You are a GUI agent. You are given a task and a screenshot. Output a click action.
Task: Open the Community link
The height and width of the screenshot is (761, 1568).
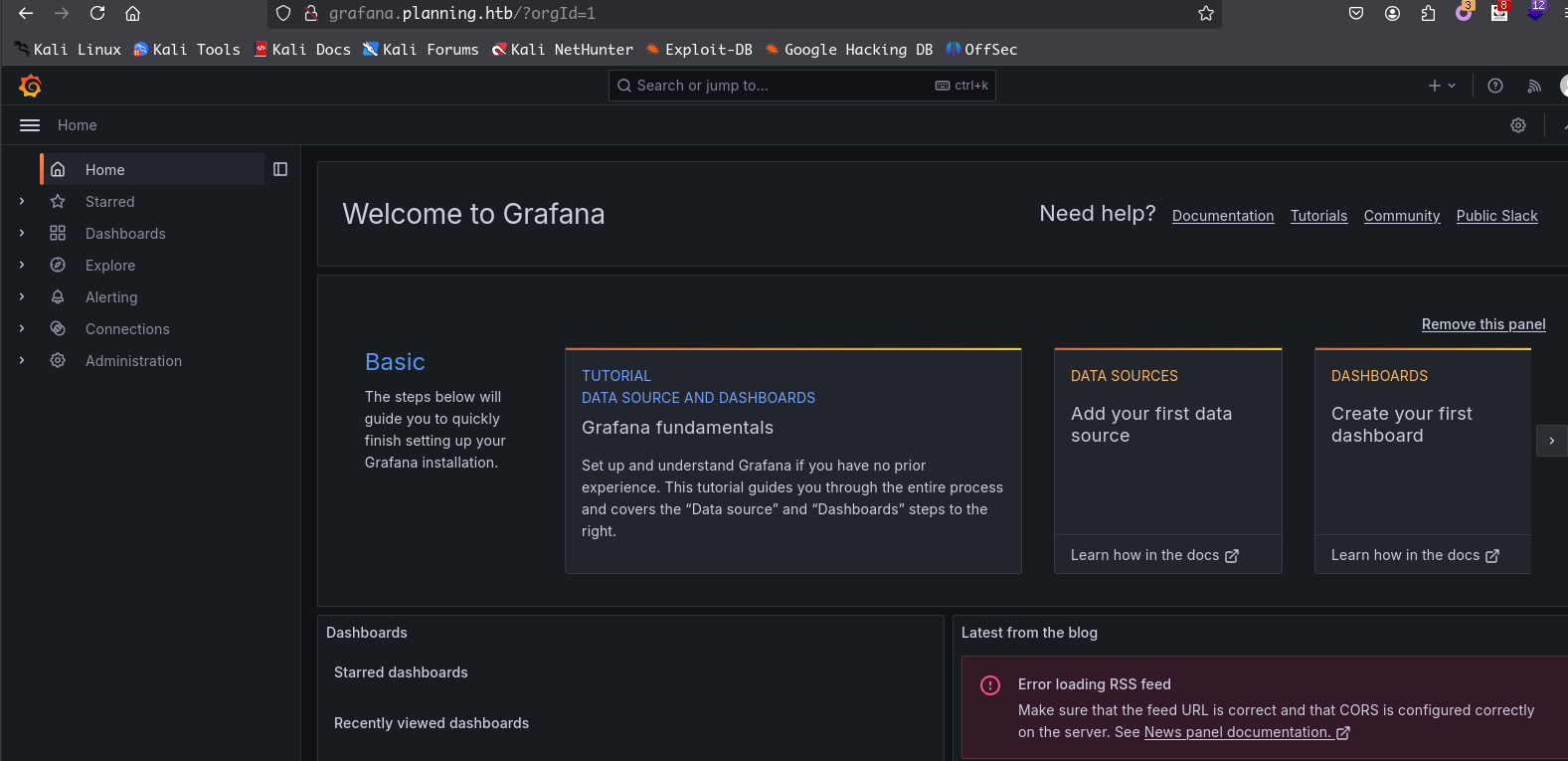tap(1402, 216)
